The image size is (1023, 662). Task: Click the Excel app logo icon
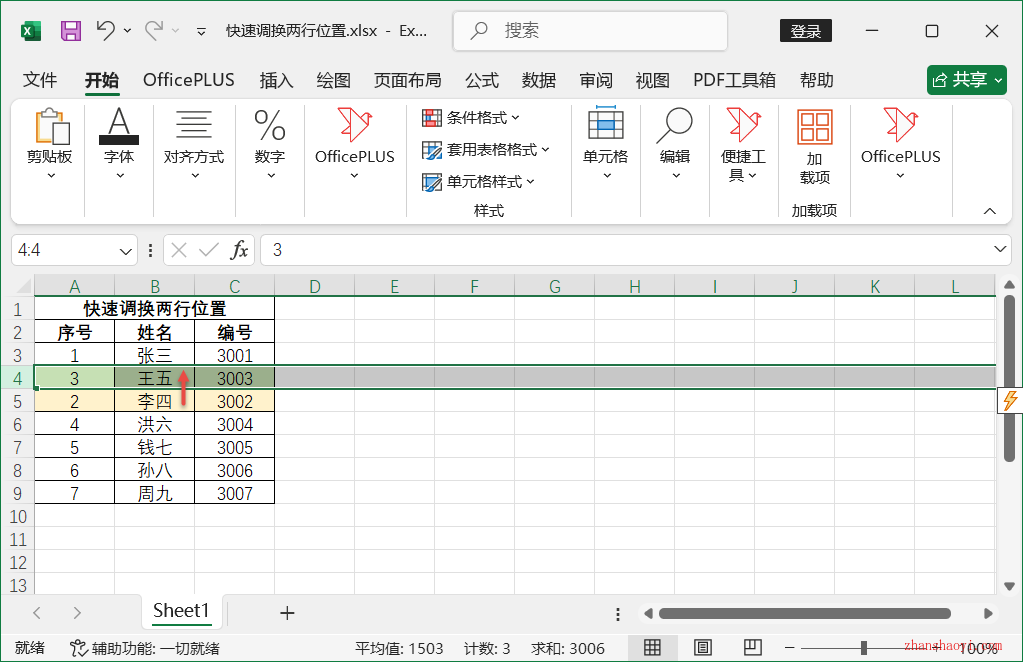31,31
